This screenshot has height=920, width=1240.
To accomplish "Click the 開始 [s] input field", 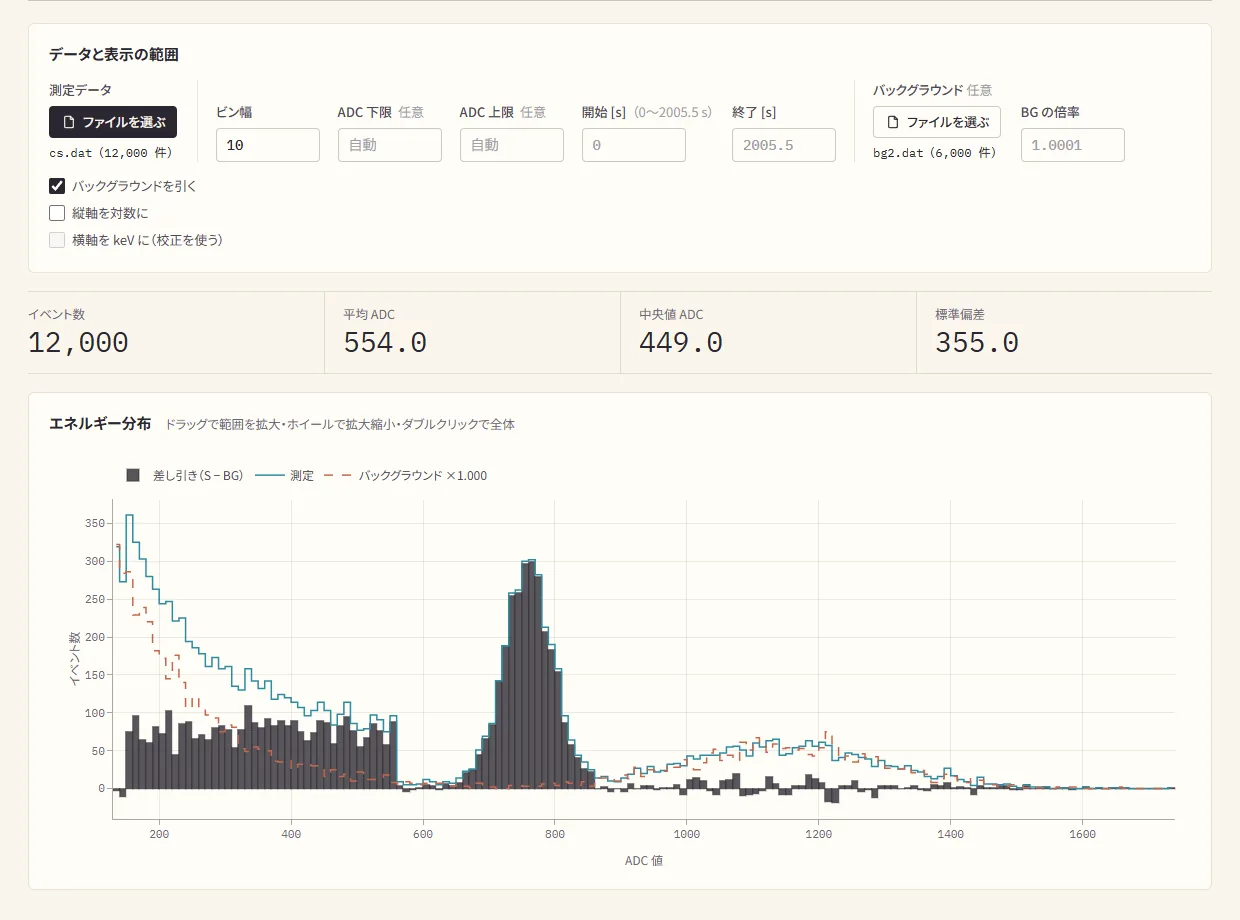I will [x=634, y=145].
